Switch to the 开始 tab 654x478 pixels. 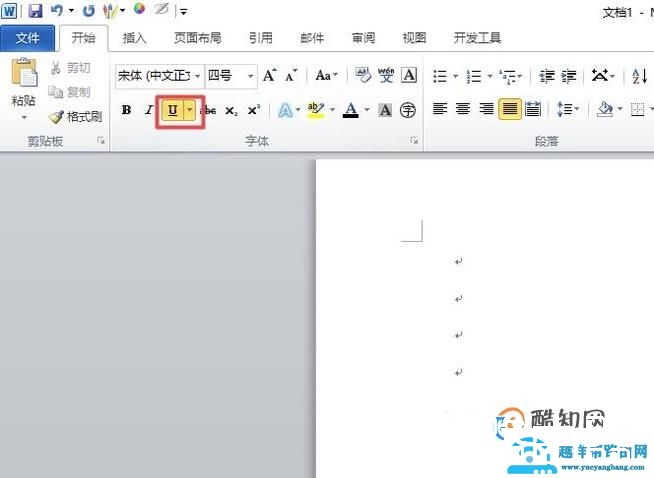click(x=83, y=38)
